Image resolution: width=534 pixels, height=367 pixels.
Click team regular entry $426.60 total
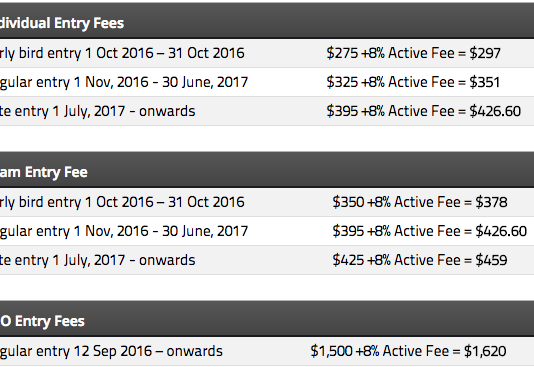pyautogui.click(x=501, y=231)
